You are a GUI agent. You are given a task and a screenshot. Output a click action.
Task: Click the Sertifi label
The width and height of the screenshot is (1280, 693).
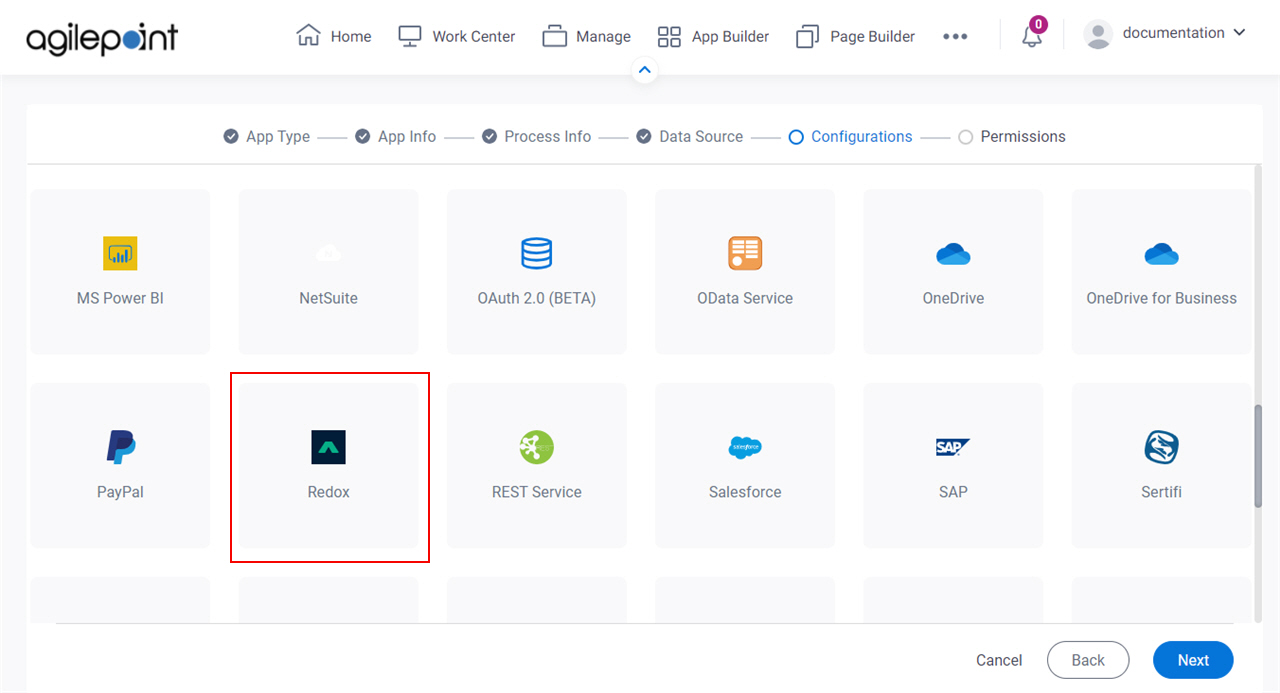1161,492
